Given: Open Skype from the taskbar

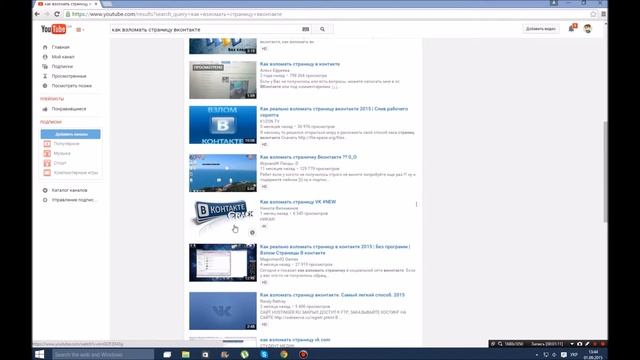Looking at the screenshot, I should point(264,355).
